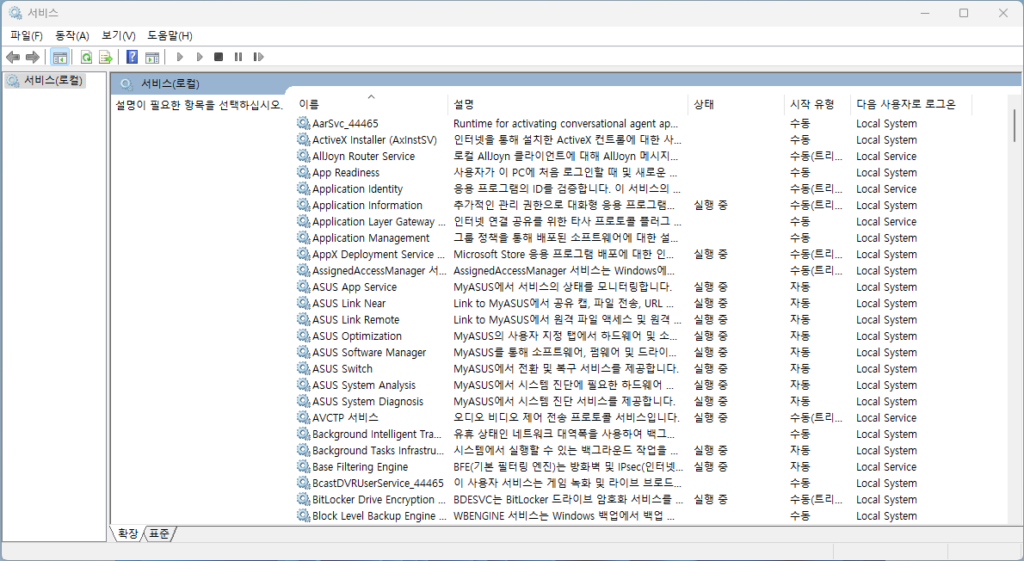The height and width of the screenshot is (561, 1024).
Task: Toggle the console tree show/hide icon
Action: (59, 57)
